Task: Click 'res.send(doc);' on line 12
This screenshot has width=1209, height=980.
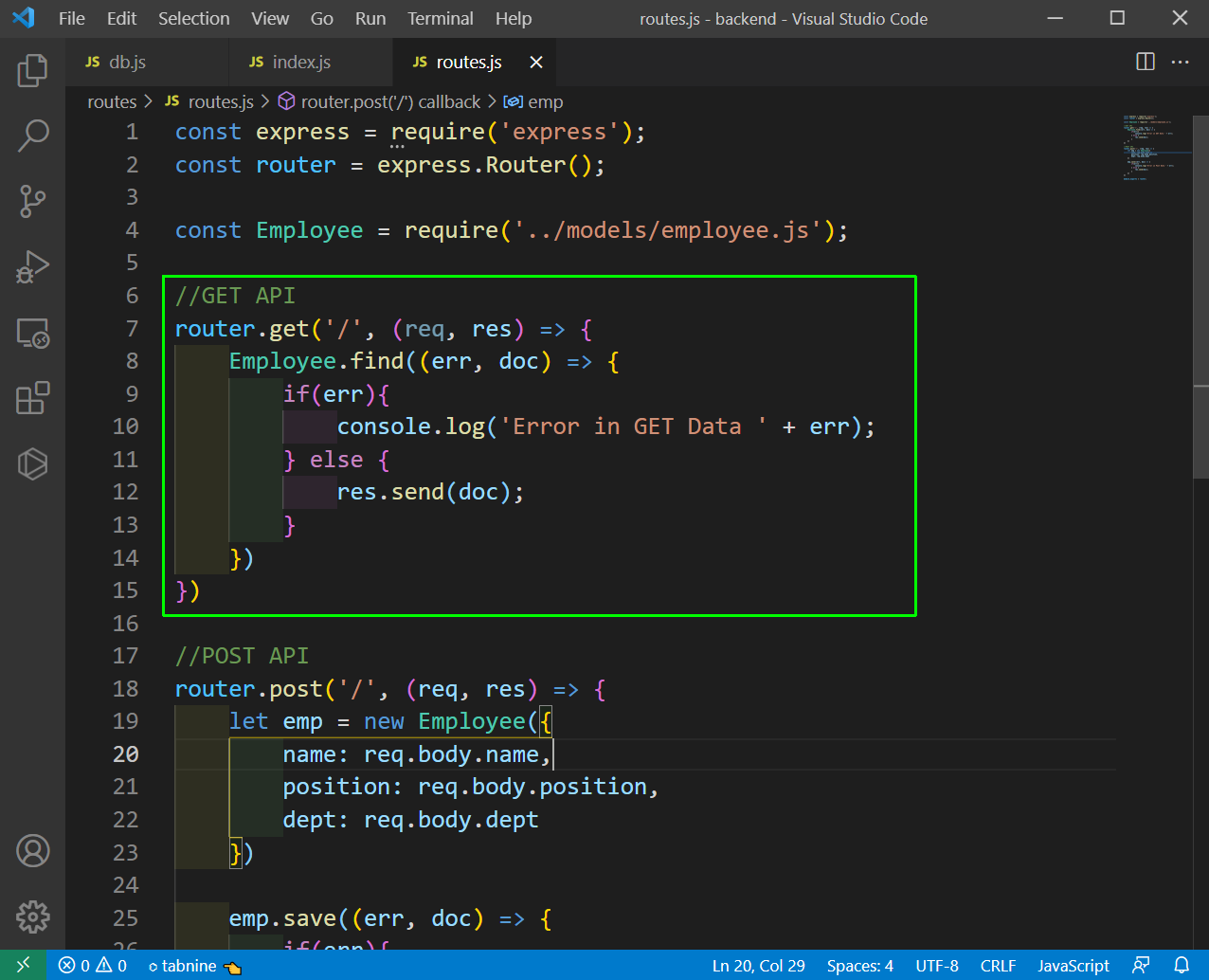Action: point(430,492)
